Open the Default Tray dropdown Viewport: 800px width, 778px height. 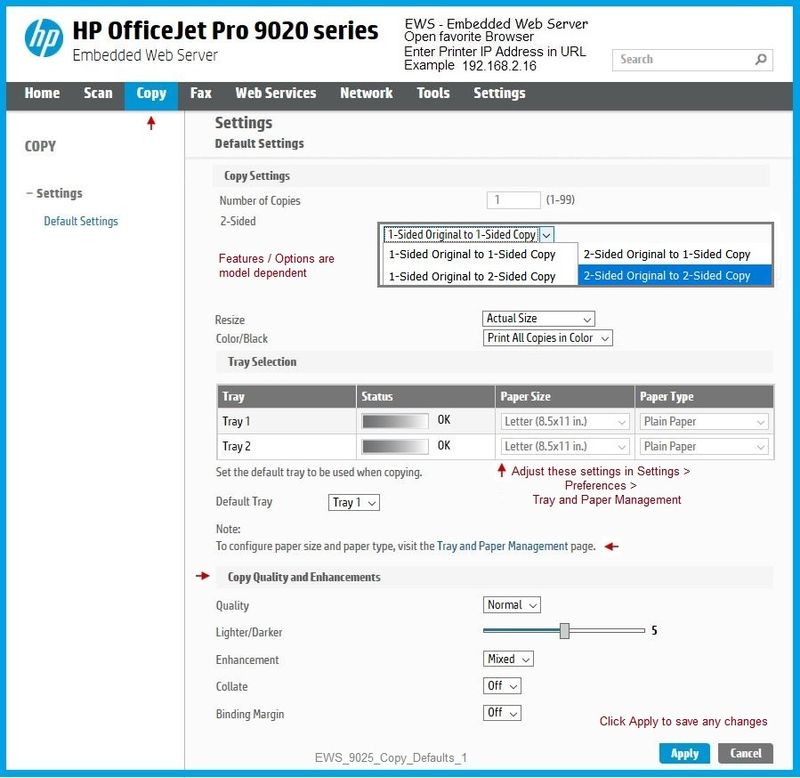tap(354, 503)
